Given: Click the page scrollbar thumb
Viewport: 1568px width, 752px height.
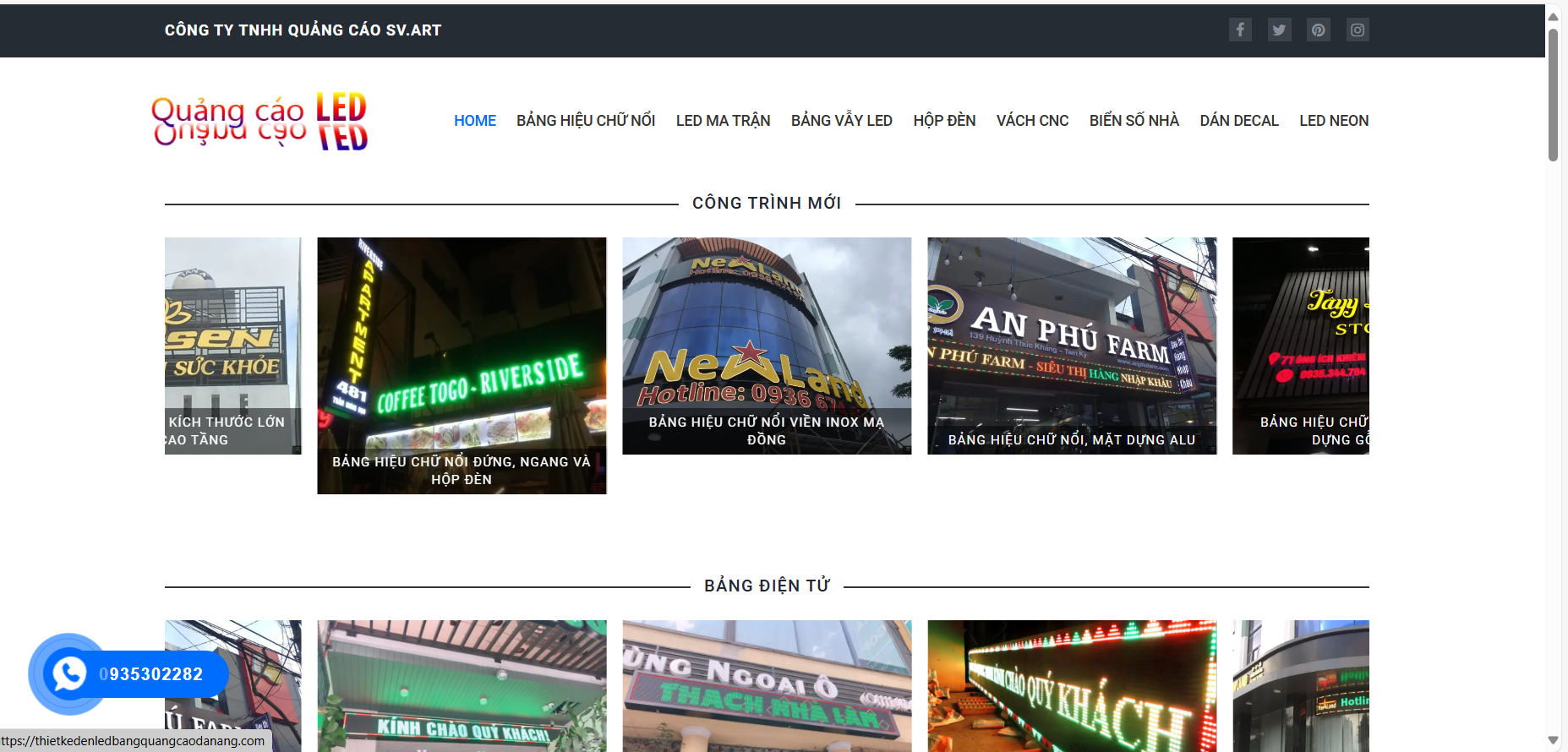Looking at the screenshot, I should 1553,95.
